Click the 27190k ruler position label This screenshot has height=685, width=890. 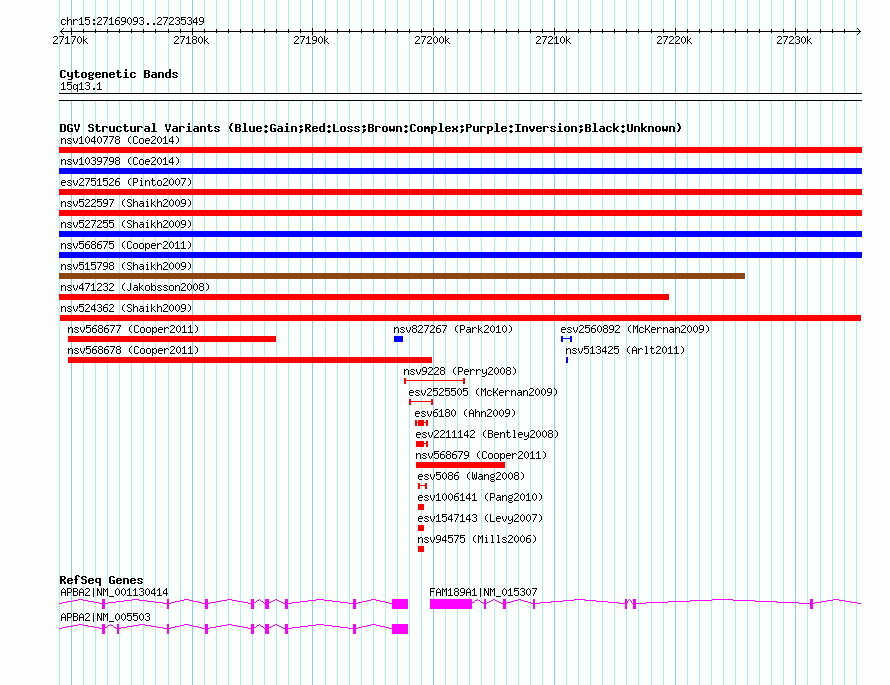(311, 40)
